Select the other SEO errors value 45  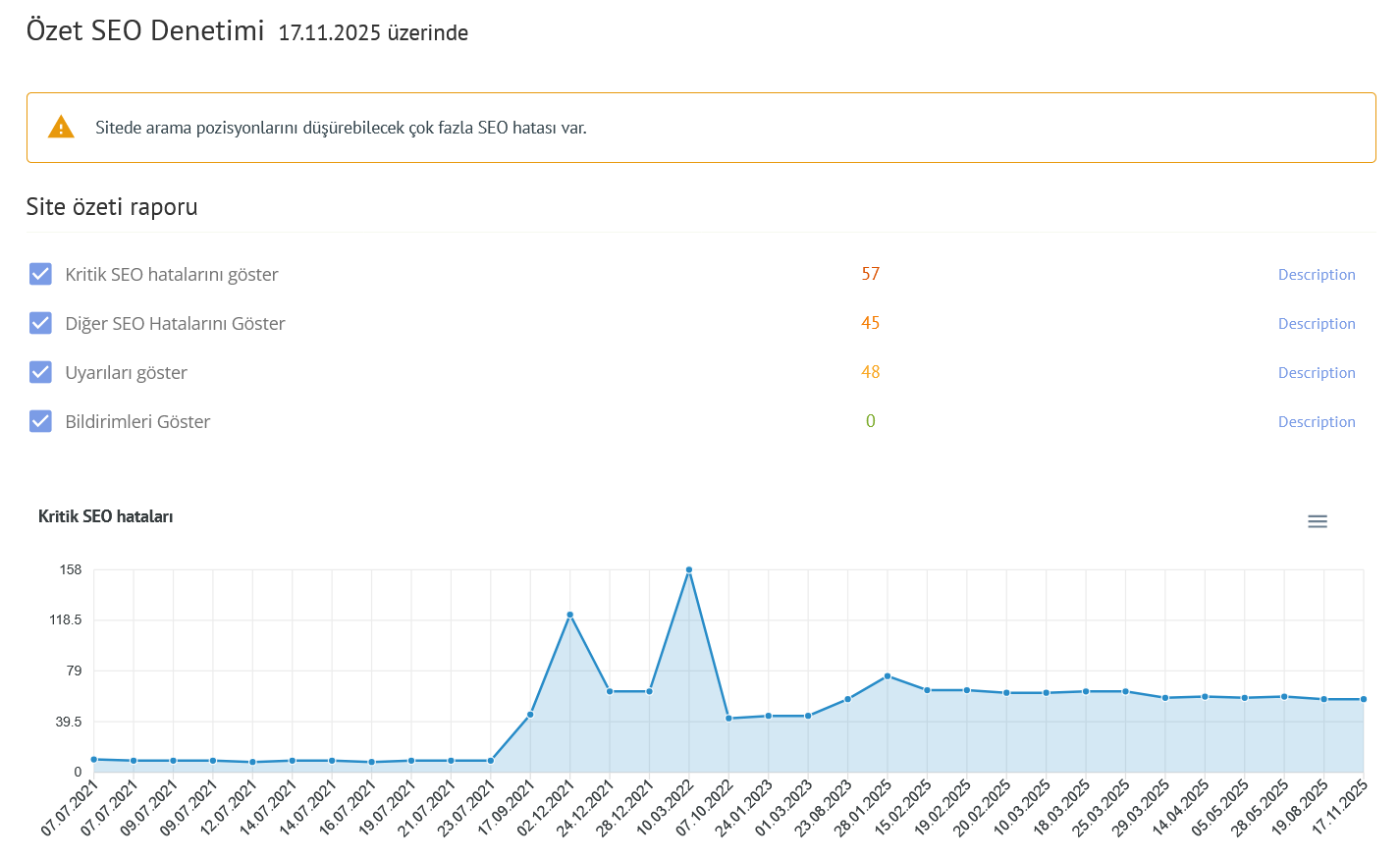point(870,323)
